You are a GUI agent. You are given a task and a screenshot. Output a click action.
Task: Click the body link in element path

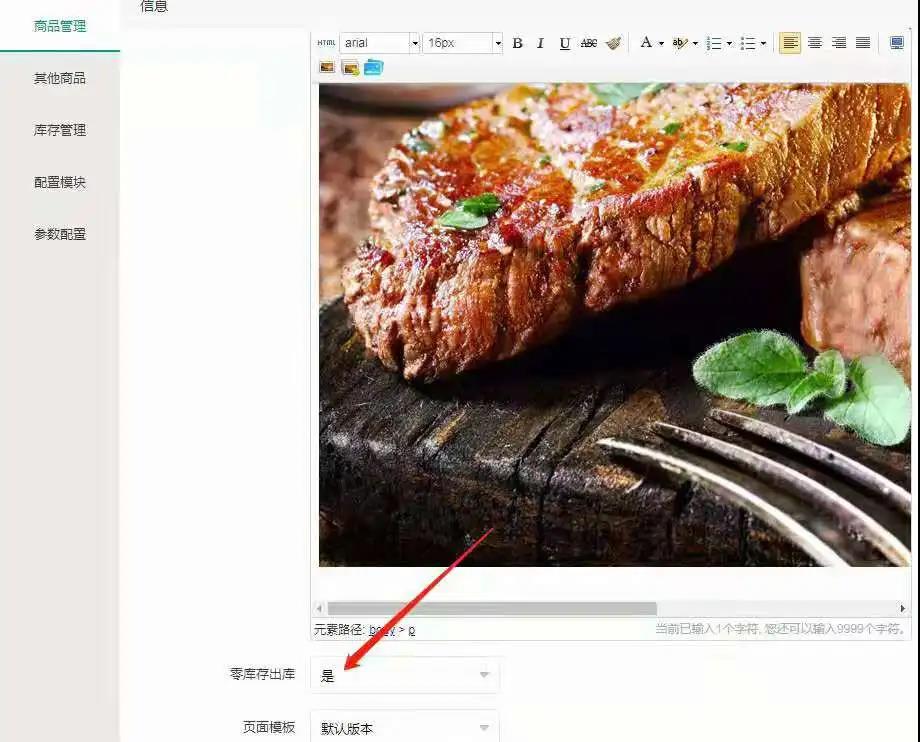point(382,630)
